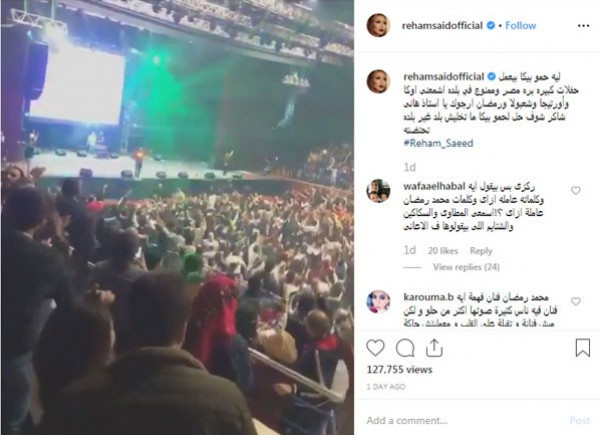Open wafaaelhabal's profile avatar

tap(378, 191)
